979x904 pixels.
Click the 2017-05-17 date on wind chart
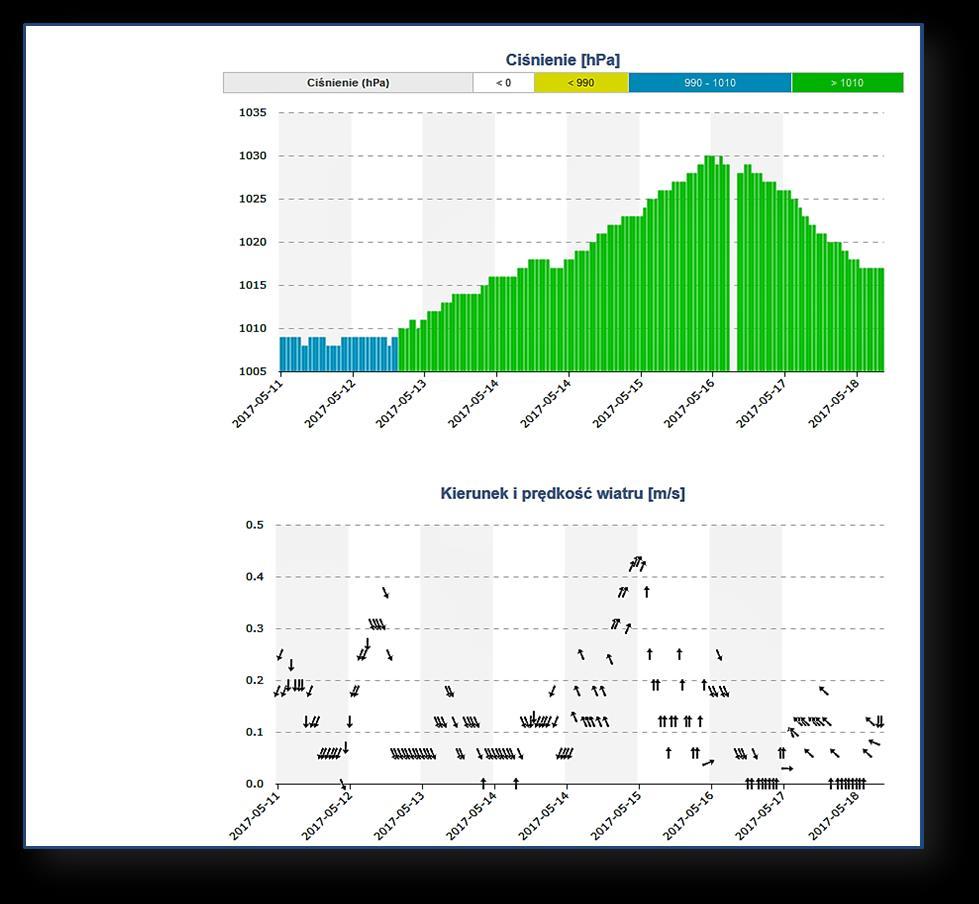click(x=760, y=815)
